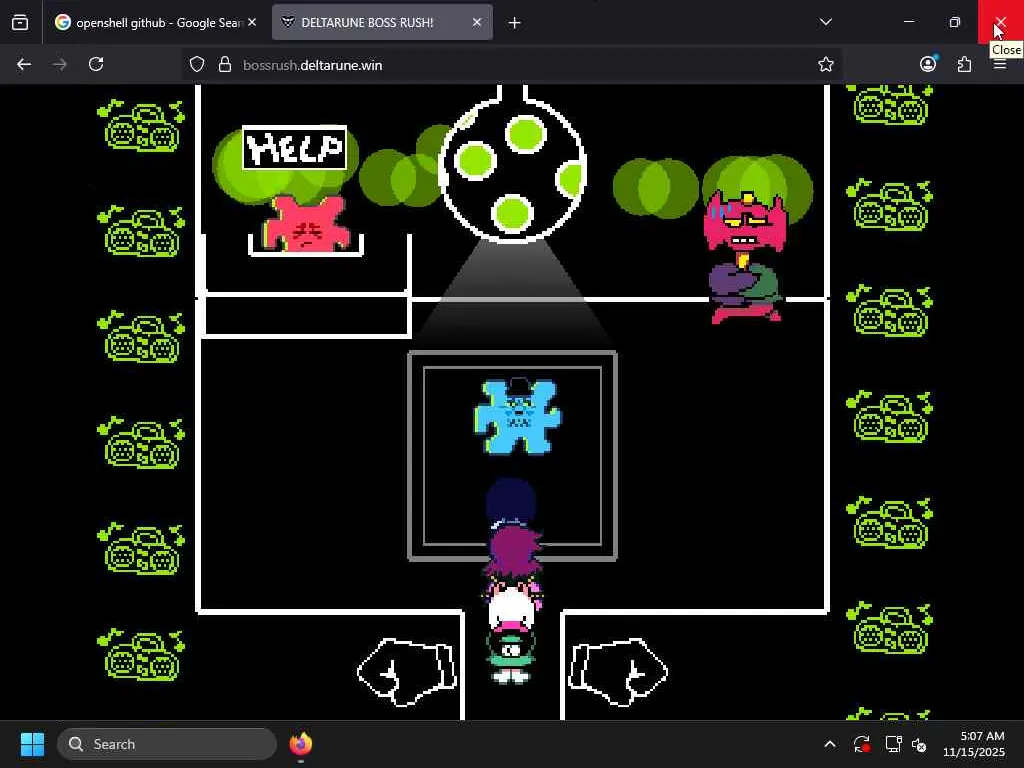The image size is (1024, 768).
Task: Click the right pointing glove hand
Action: (618, 672)
